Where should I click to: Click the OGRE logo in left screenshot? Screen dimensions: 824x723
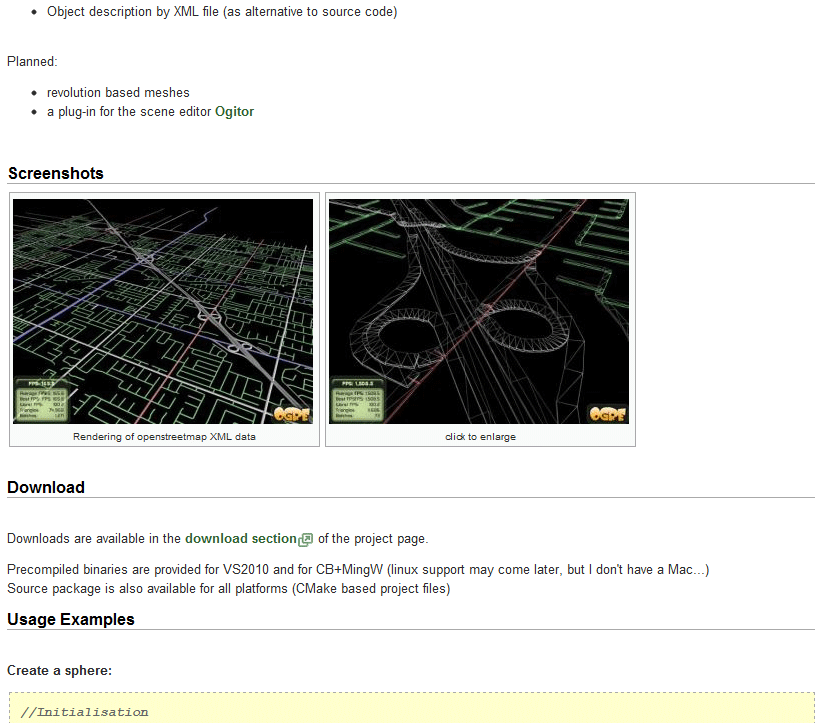click(x=292, y=414)
